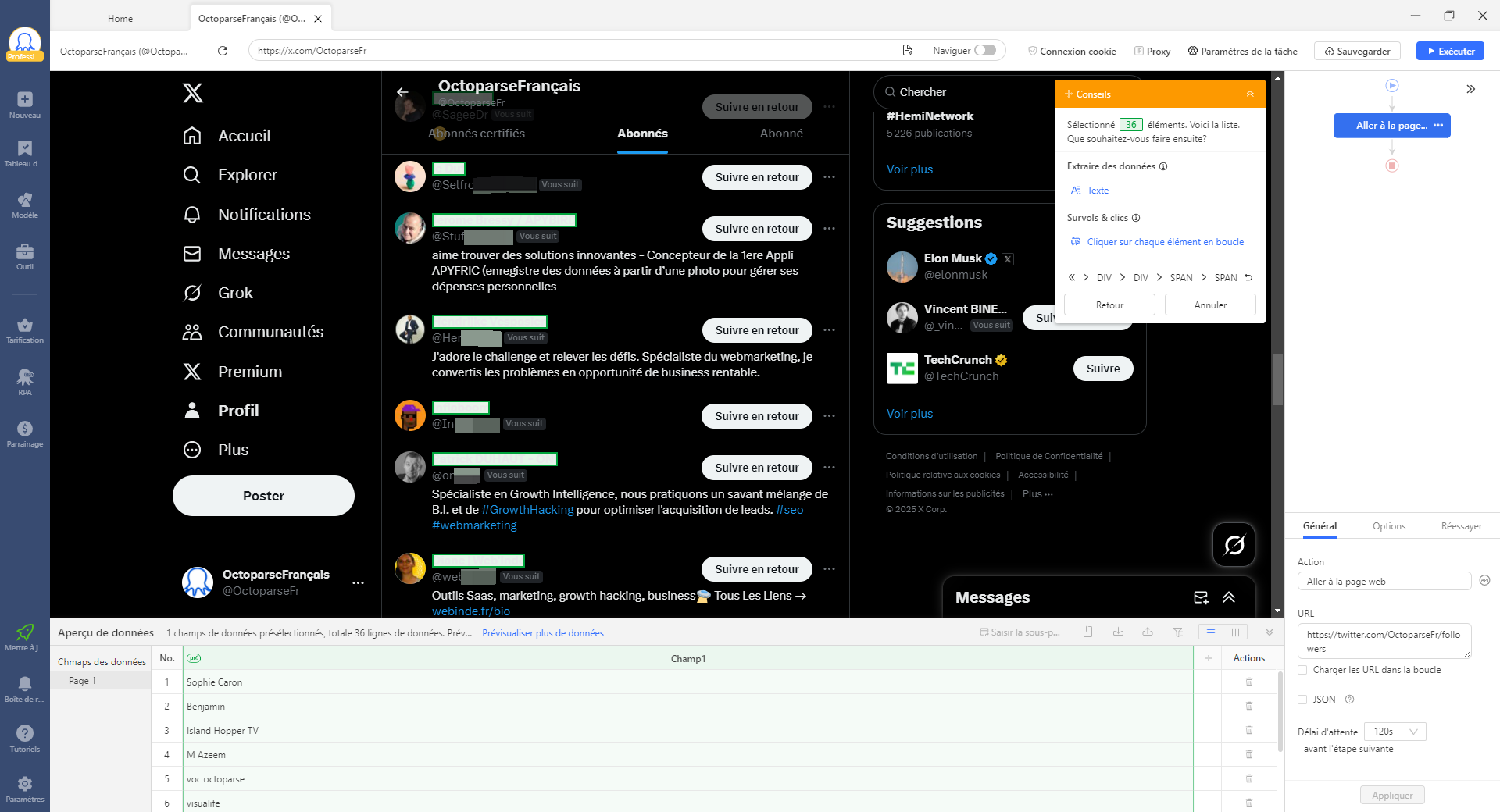Click the Grok floating icon on the page
Image resolution: width=1500 pixels, height=812 pixels.
tap(1234, 544)
